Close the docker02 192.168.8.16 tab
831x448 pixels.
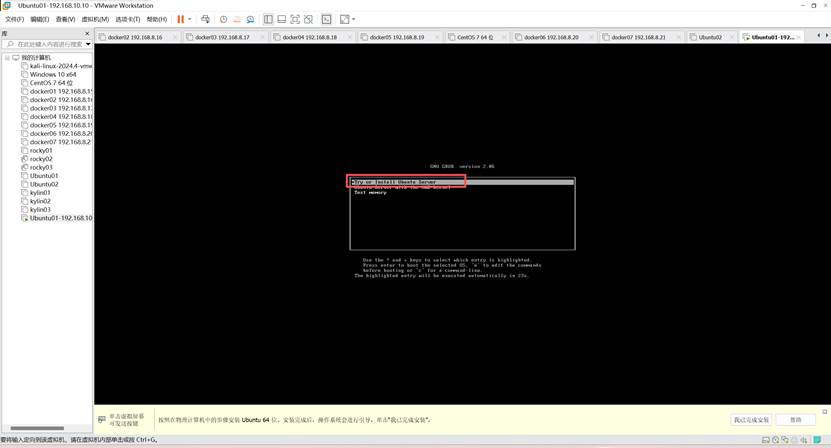pyautogui.click(x=175, y=37)
